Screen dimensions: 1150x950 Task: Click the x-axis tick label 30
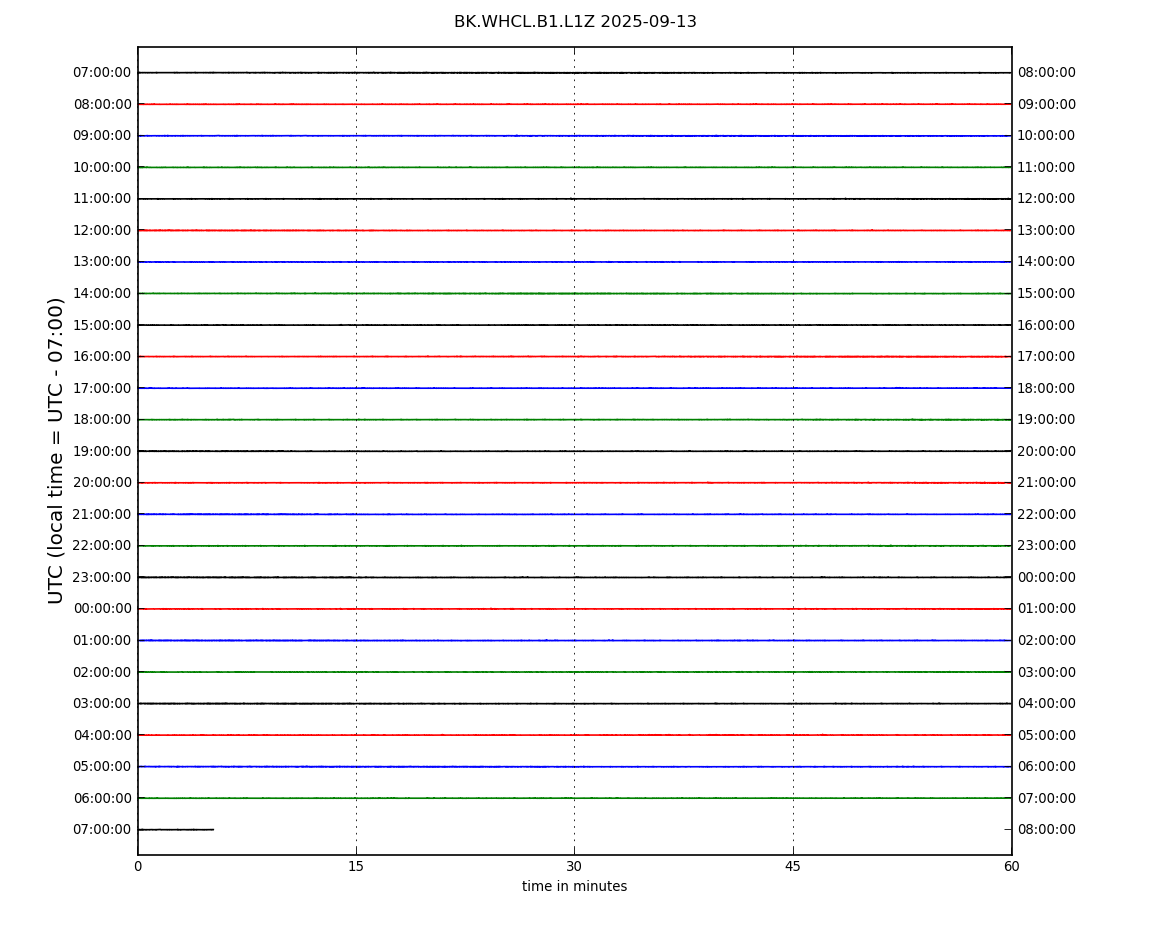574,866
